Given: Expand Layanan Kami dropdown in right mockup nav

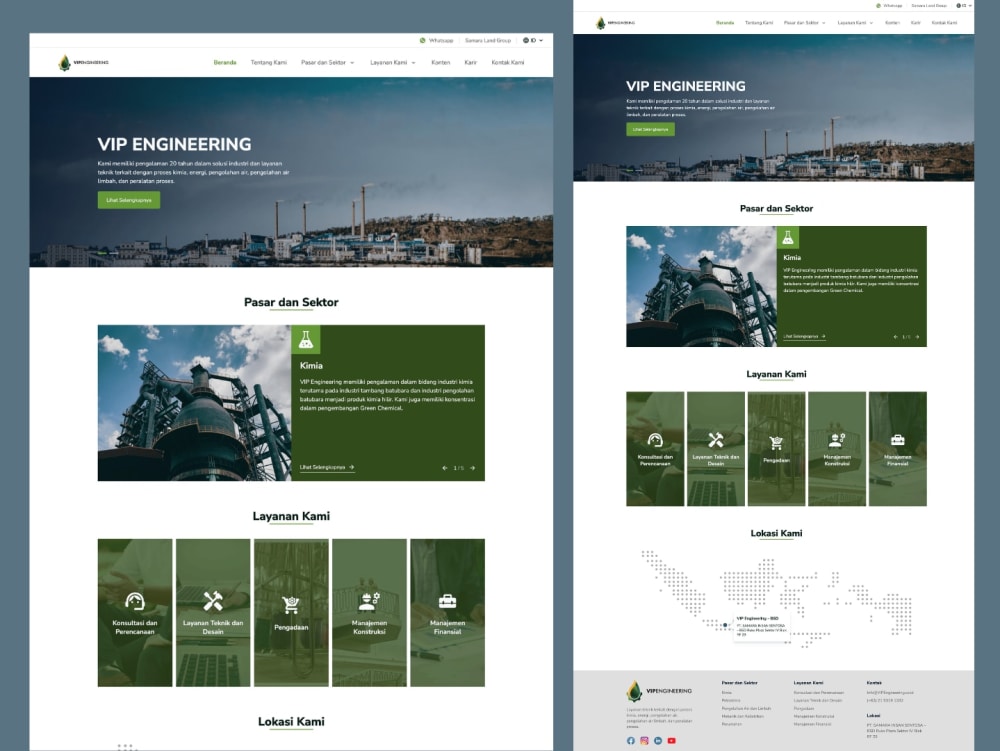Looking at the screenshot, I should 855,23.
